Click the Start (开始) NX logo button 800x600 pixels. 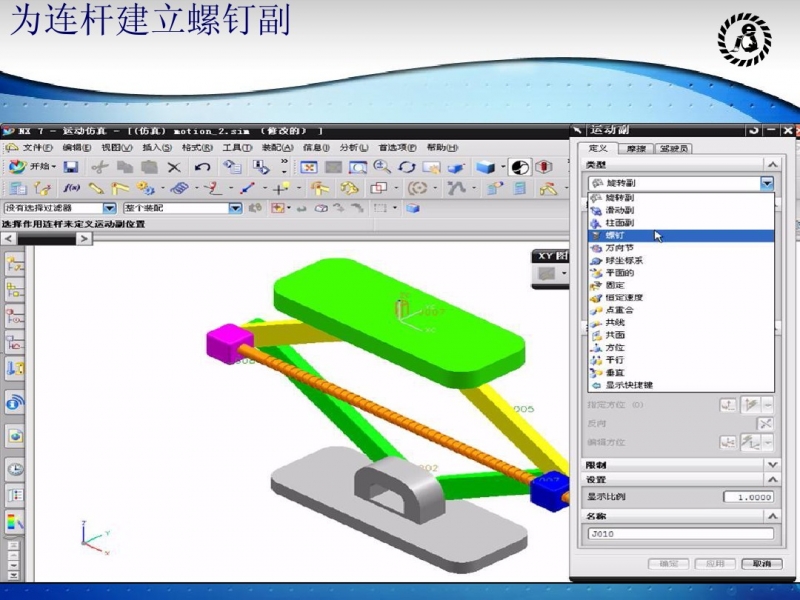tap(31, 166)
